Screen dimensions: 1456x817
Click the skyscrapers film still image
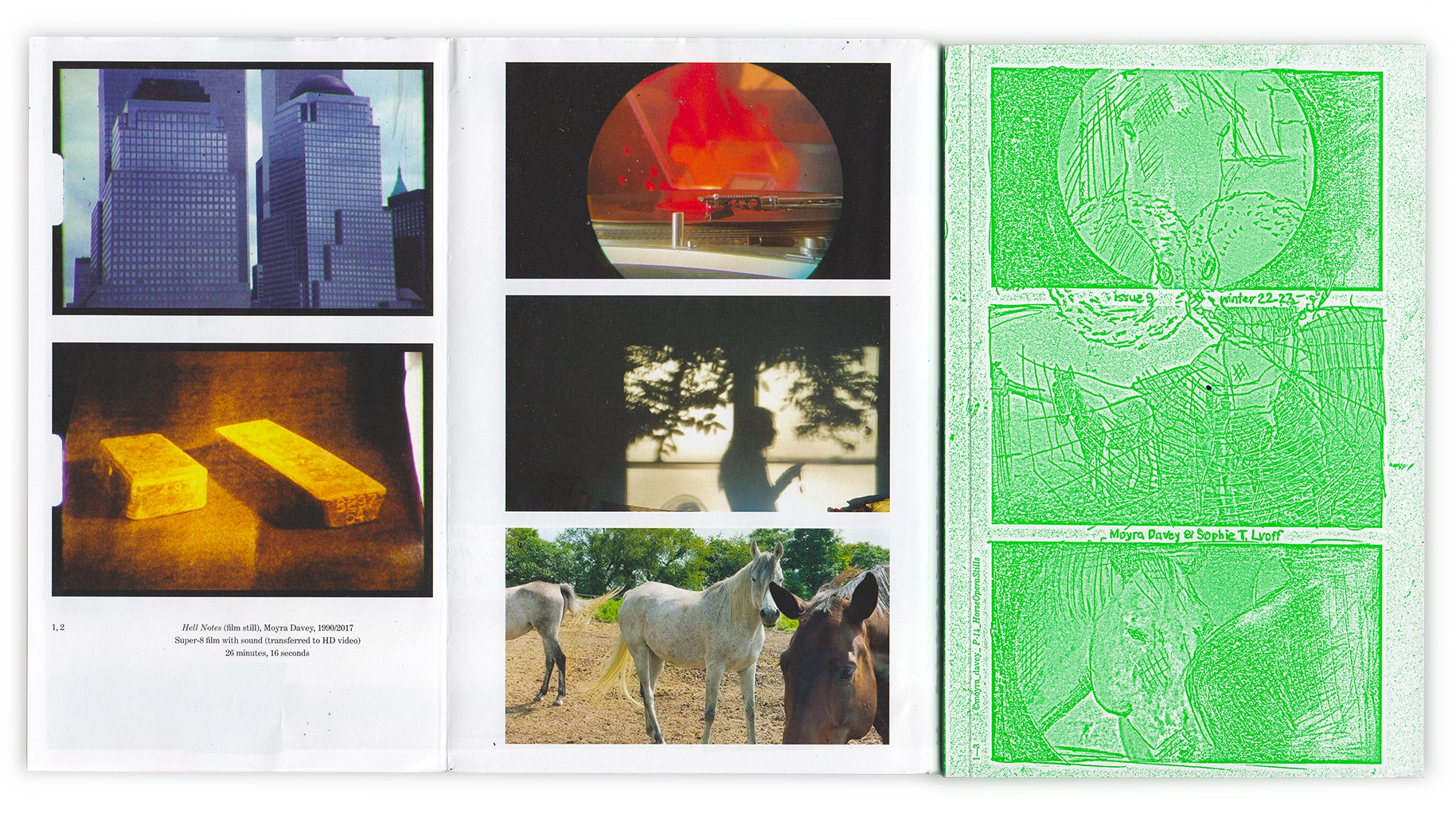pos(243,188)
